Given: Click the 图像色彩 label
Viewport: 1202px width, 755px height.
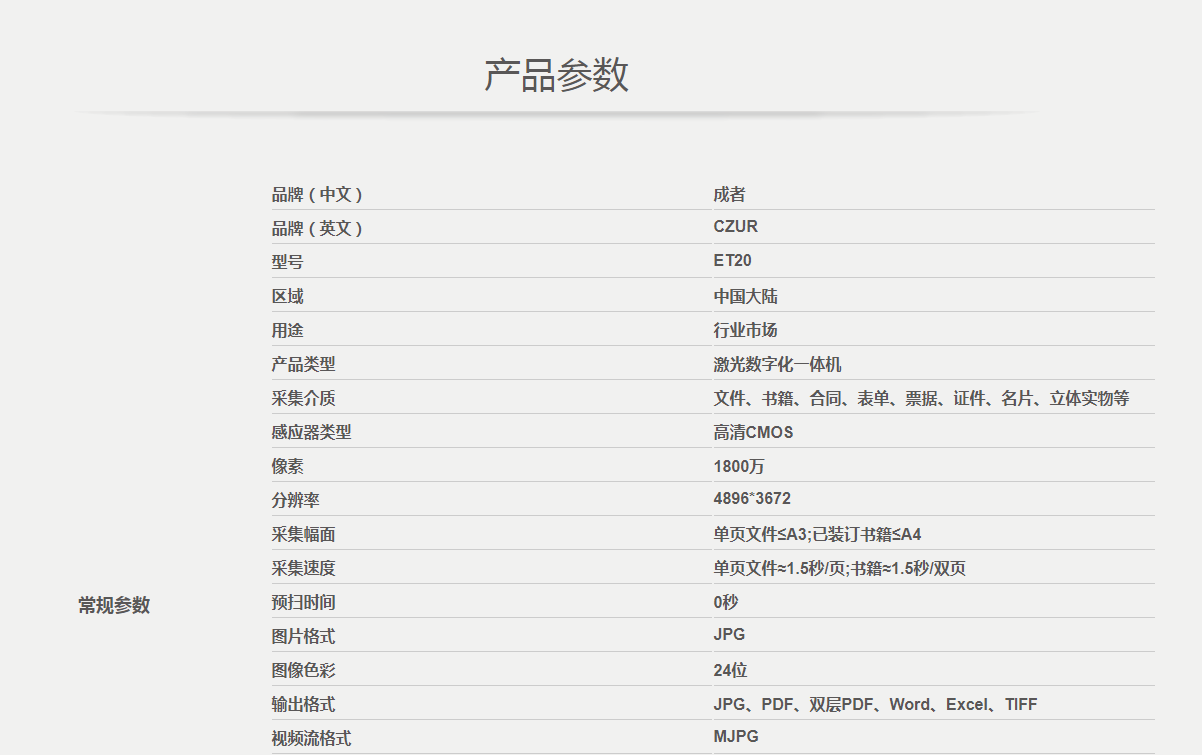Looking at the screenshot, I should (x=303, y=671).
